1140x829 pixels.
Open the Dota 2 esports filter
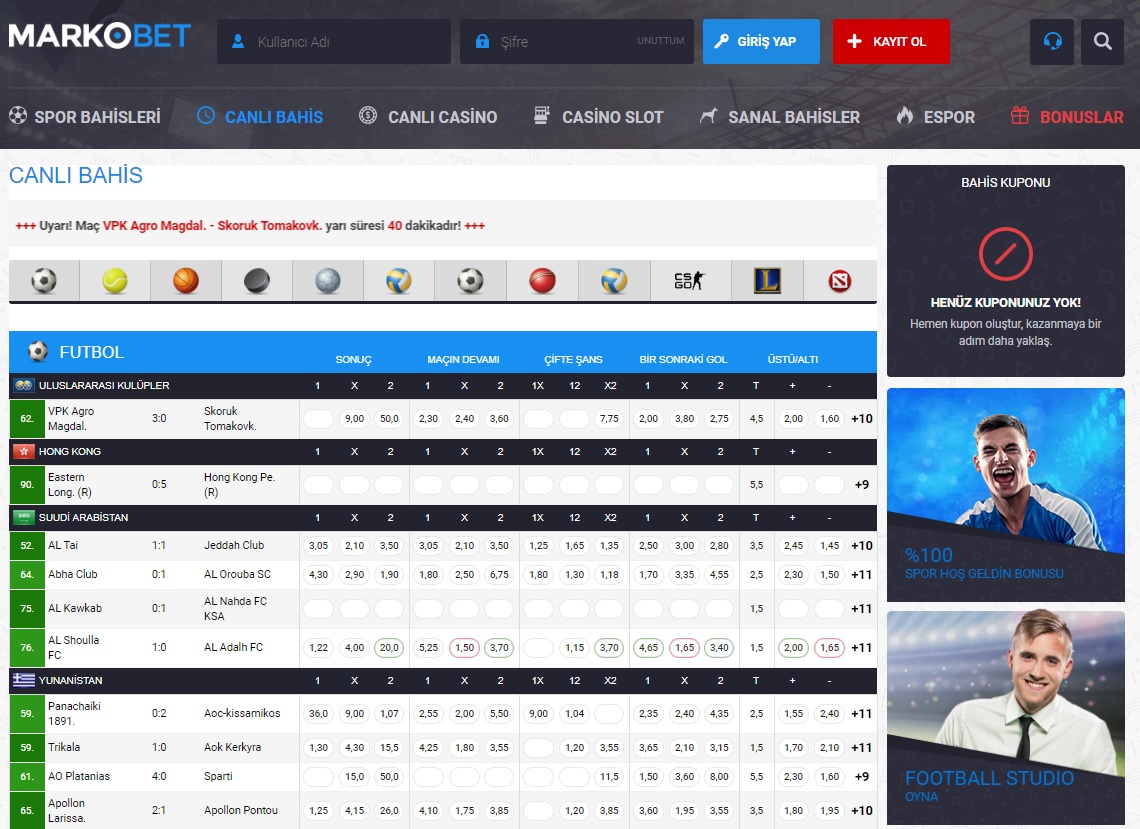840,281
